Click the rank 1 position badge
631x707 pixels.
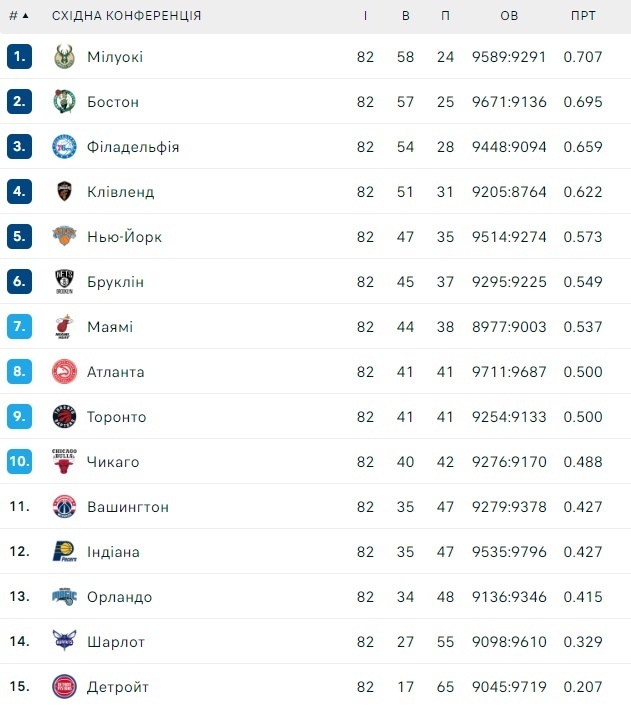coord(20,57)
